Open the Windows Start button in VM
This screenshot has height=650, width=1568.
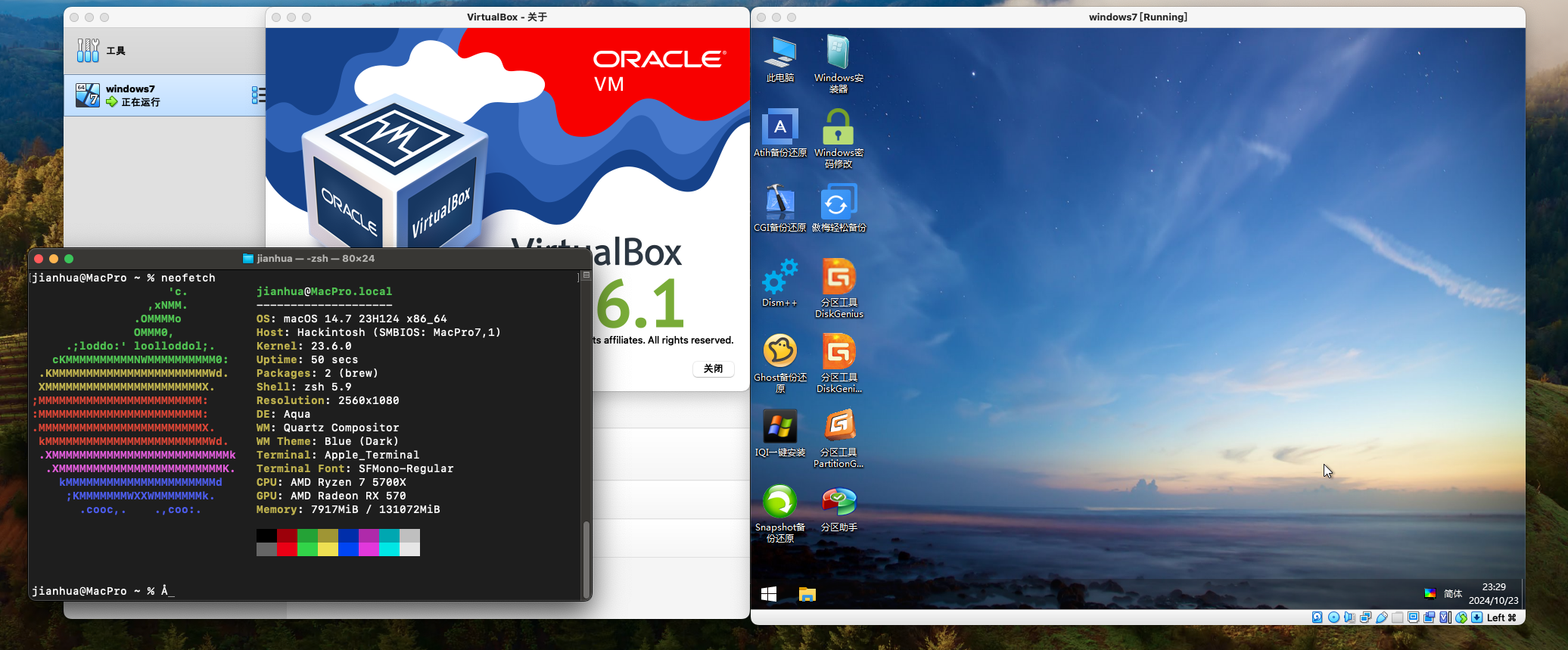[769, 594]
